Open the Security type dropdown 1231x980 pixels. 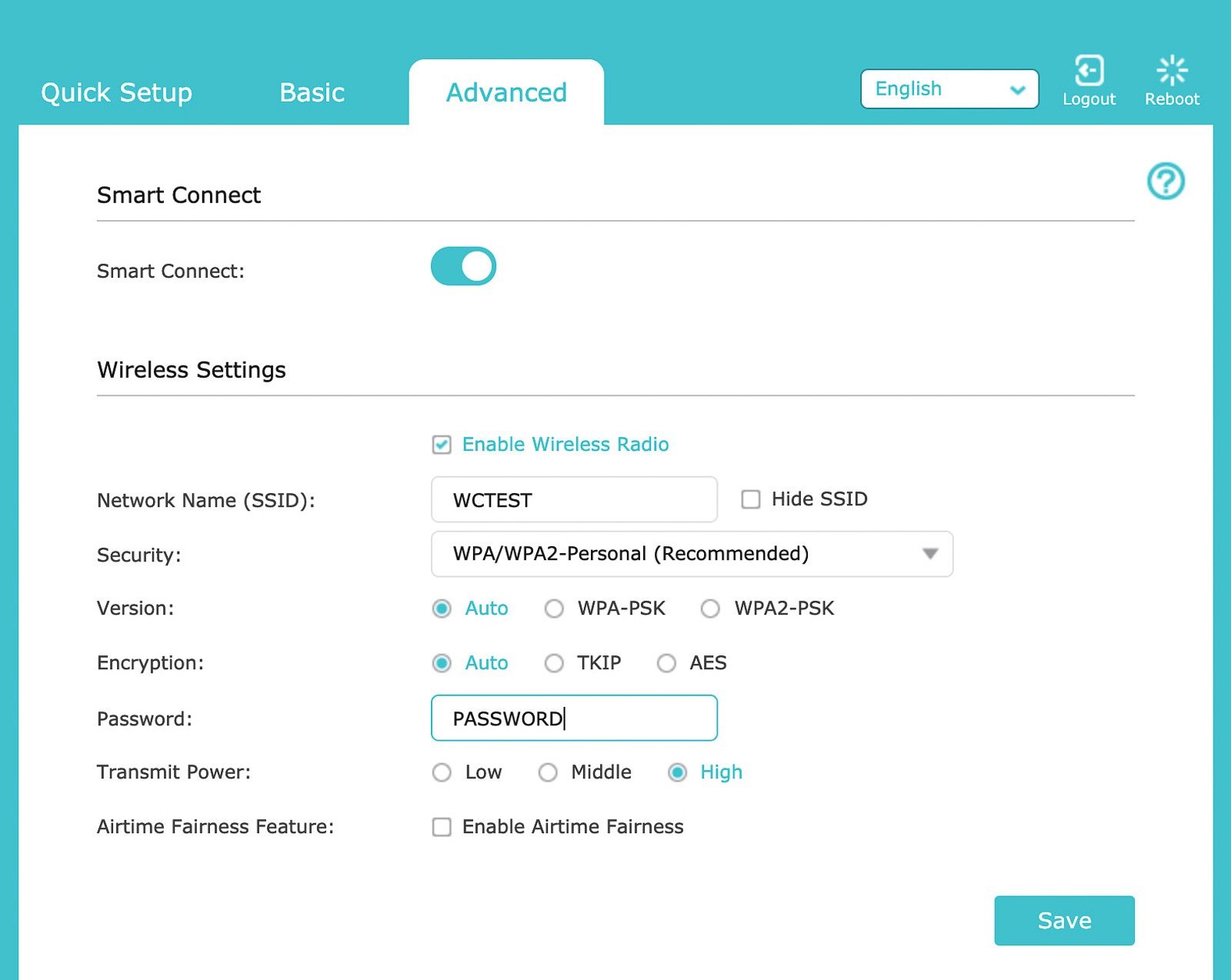pos(692,554)
